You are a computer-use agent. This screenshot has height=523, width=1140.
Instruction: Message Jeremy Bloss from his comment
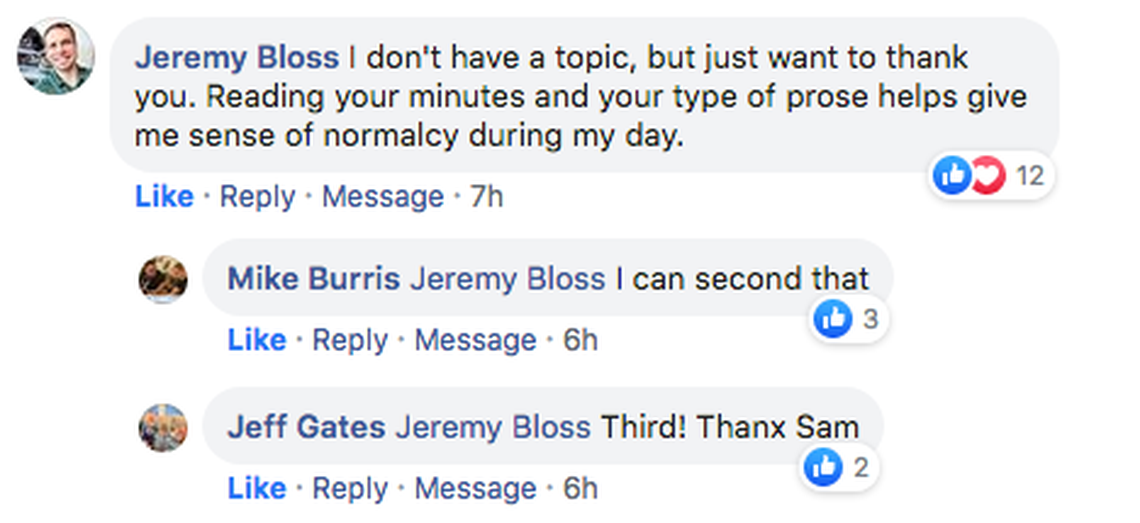pos(382,197)
